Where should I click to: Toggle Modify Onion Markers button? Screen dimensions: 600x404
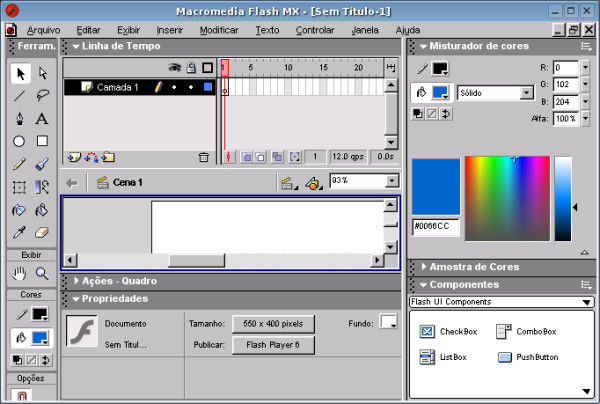click(295, 157)
